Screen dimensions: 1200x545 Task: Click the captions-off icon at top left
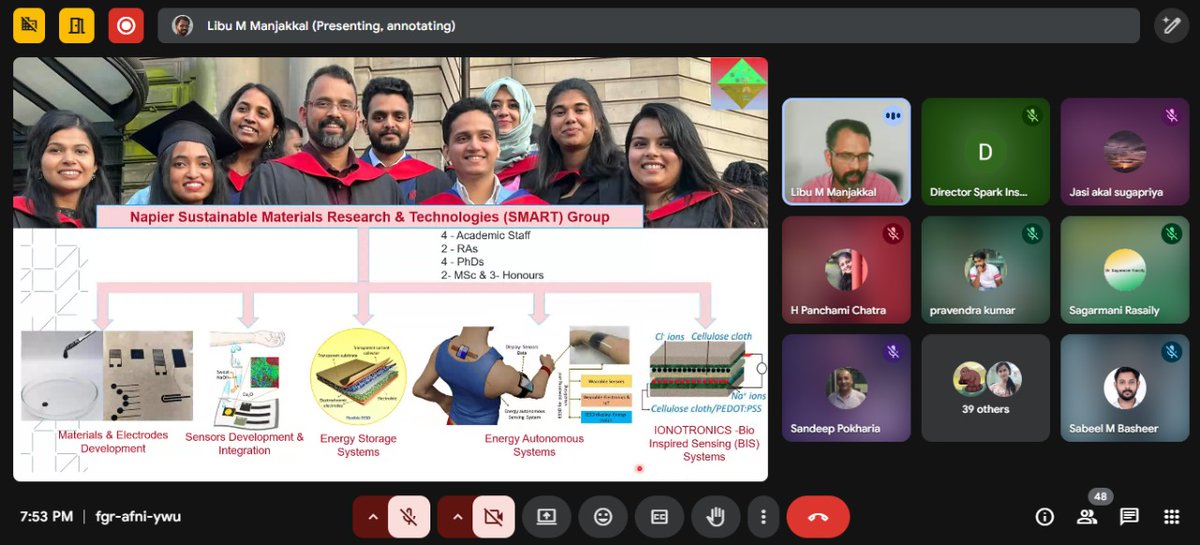[x=29, y=25]
